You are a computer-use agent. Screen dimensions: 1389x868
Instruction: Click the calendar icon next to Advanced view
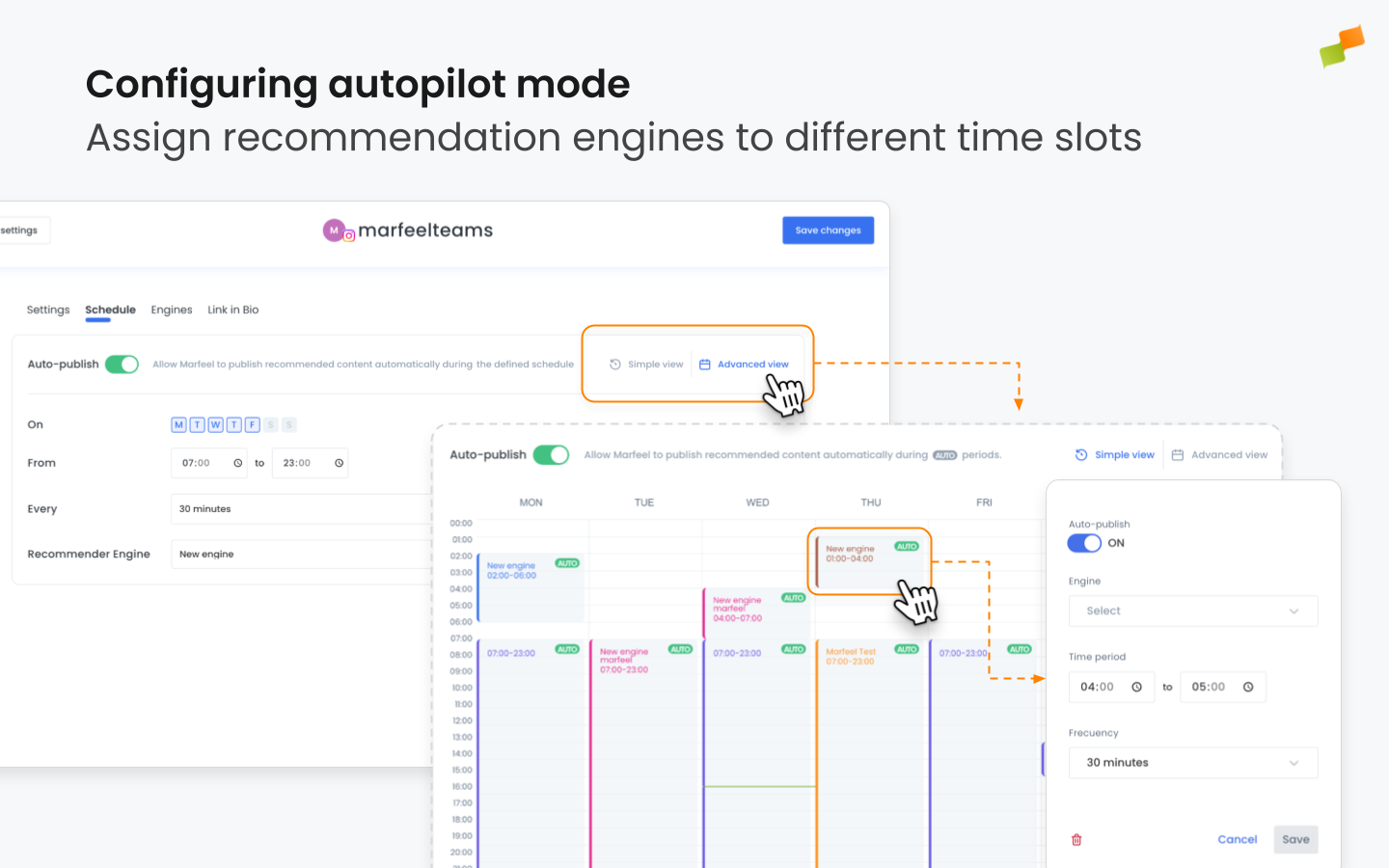(704, 364)
